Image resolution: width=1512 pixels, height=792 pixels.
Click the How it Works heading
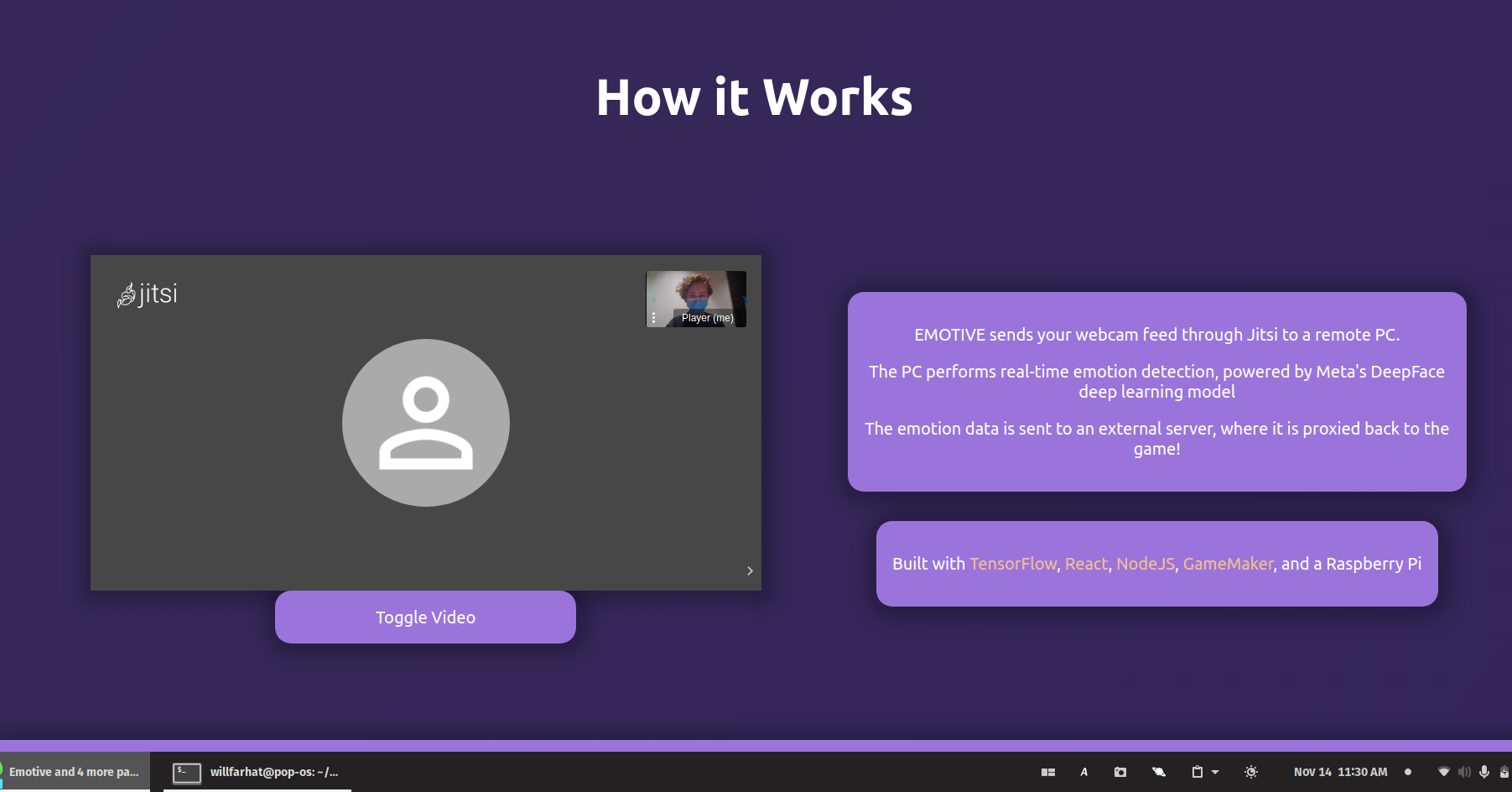pyautogui.click(x=755, y=97)
